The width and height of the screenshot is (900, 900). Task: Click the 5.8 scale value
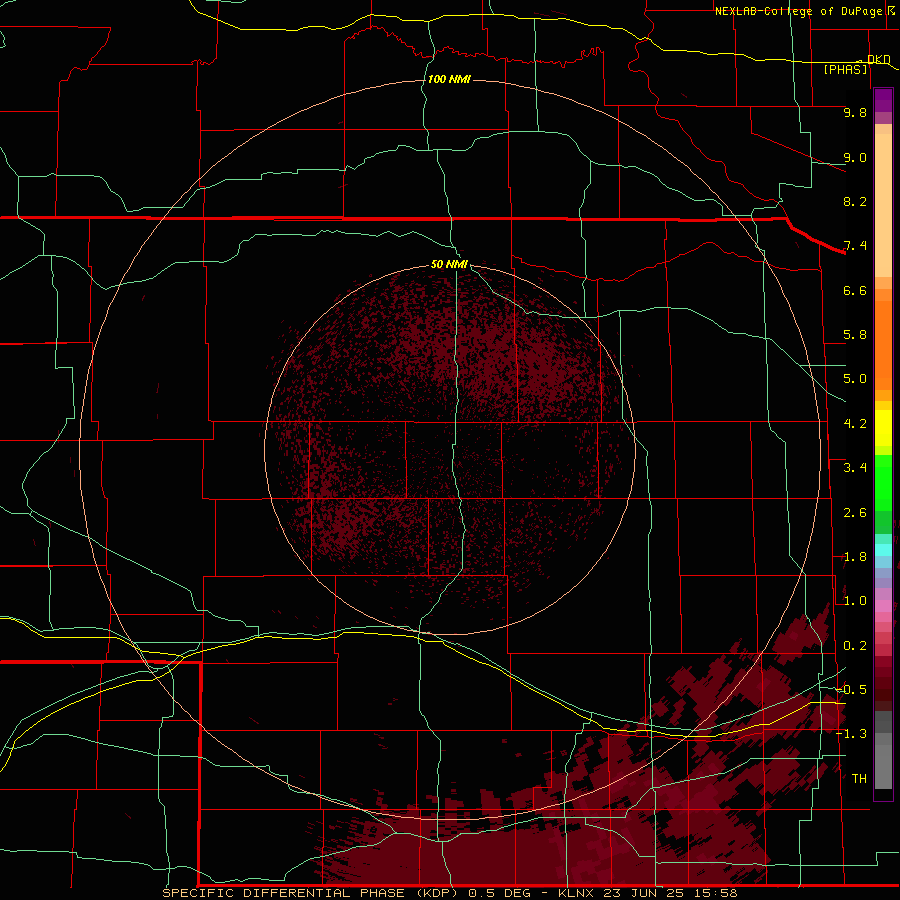(x=855, y=335)
